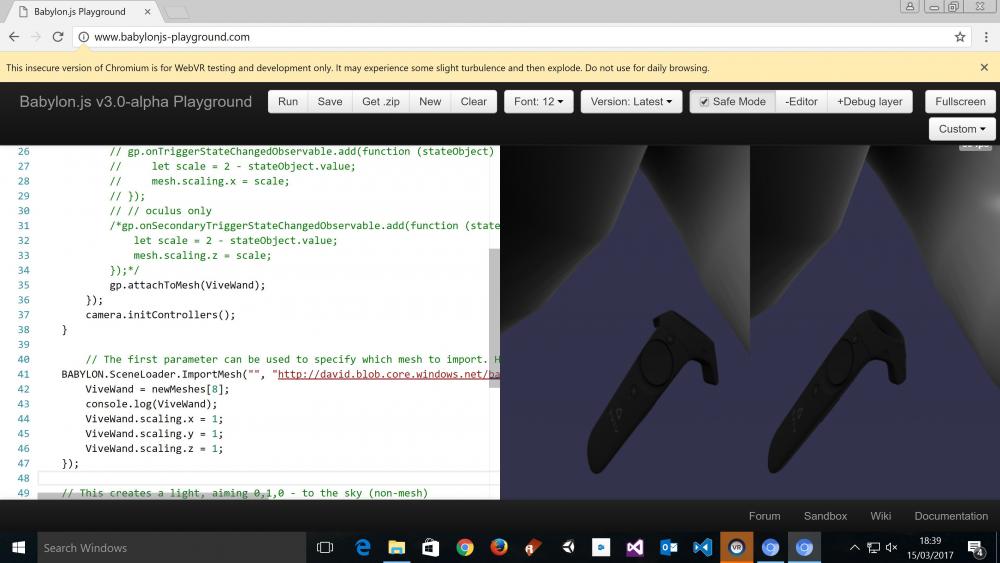
Task: Open the Custom dropdown
Action: click(962, 129)
